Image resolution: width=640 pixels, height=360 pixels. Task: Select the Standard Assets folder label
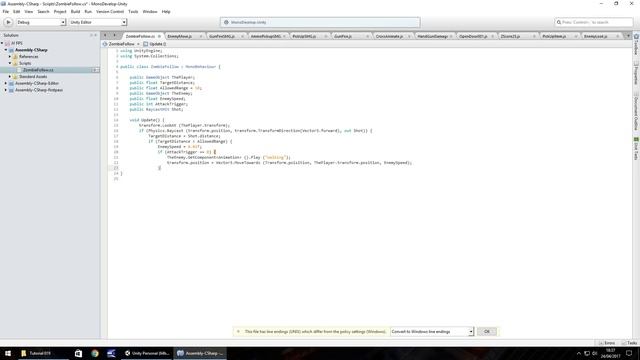point(33,77)
